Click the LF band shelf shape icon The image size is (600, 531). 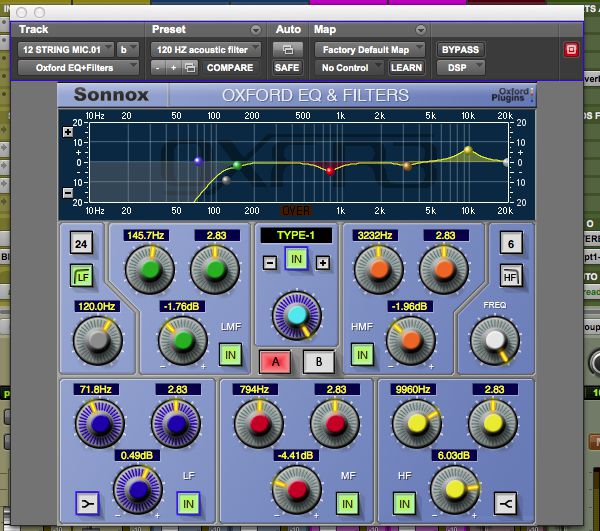pyautogui.click(x=88, y=503)
